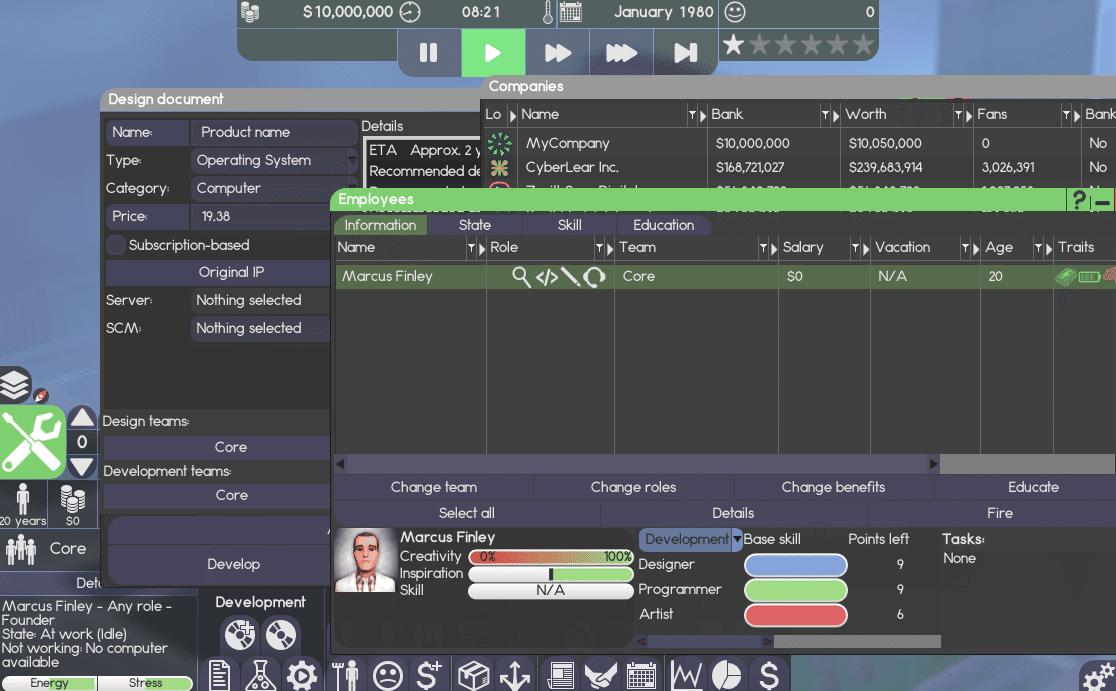Open the staff icon with fork and person

(x=345, y=675)
